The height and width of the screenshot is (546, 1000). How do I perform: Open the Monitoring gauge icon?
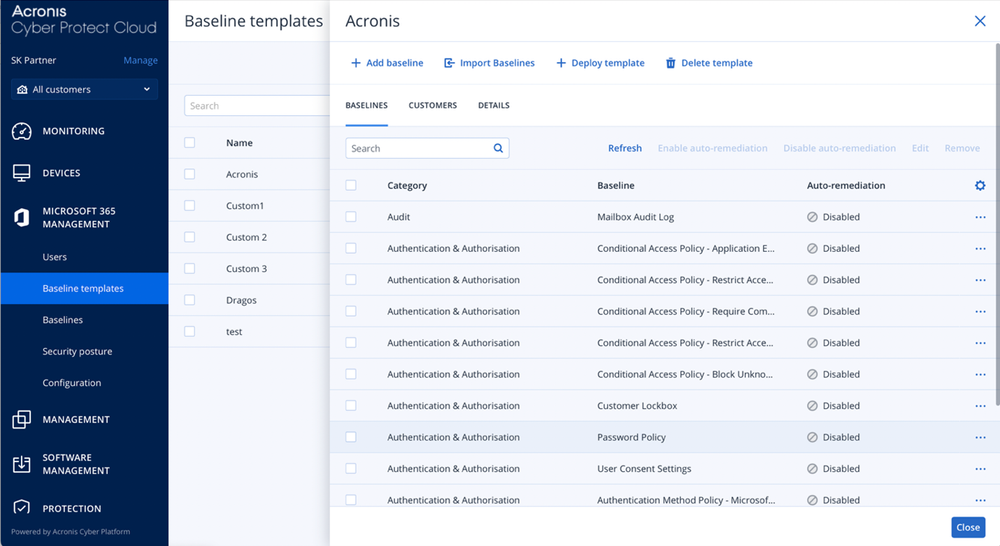22,131
